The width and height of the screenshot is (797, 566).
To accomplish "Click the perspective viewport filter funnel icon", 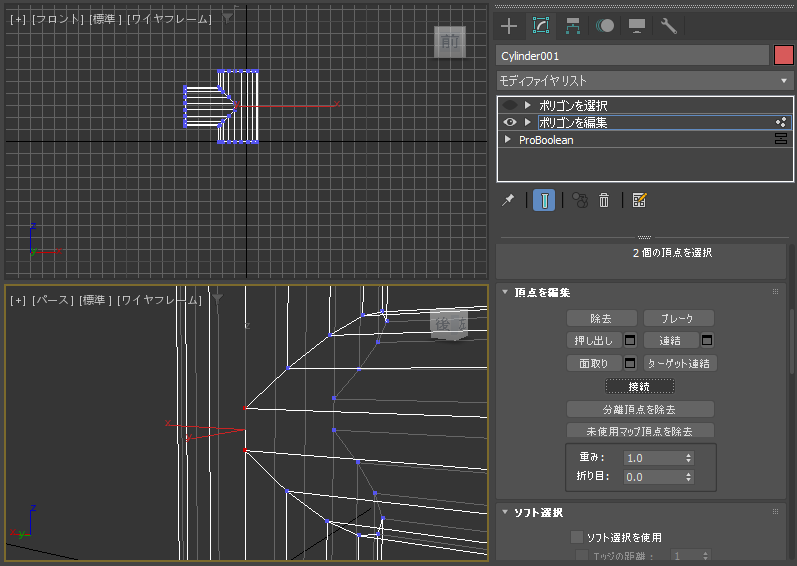I will click(217, 299).
